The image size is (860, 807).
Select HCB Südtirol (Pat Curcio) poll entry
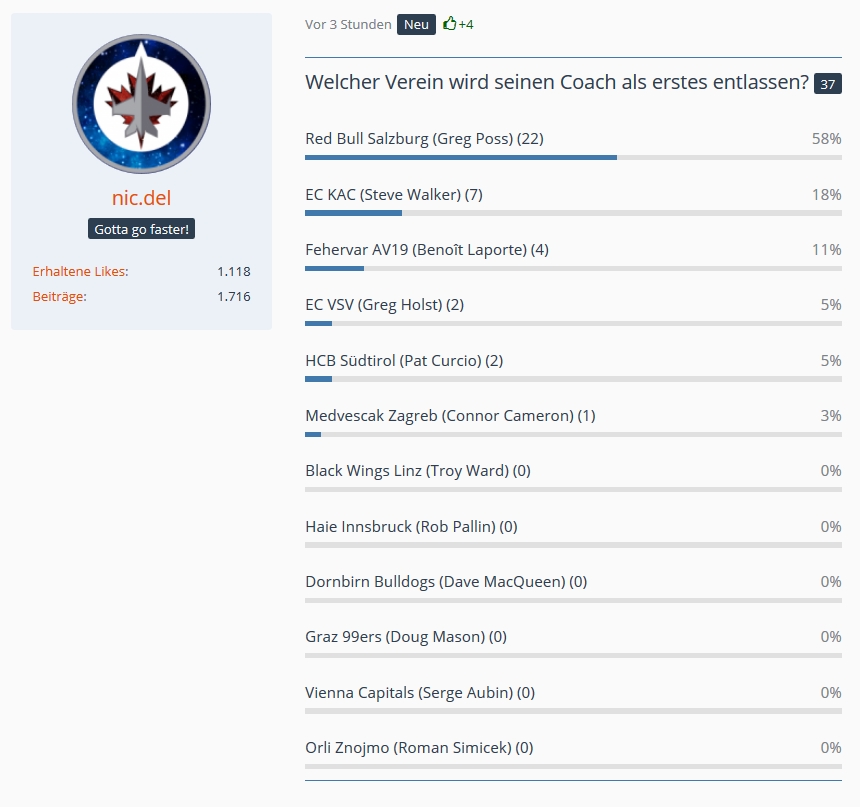click(398, 360)
